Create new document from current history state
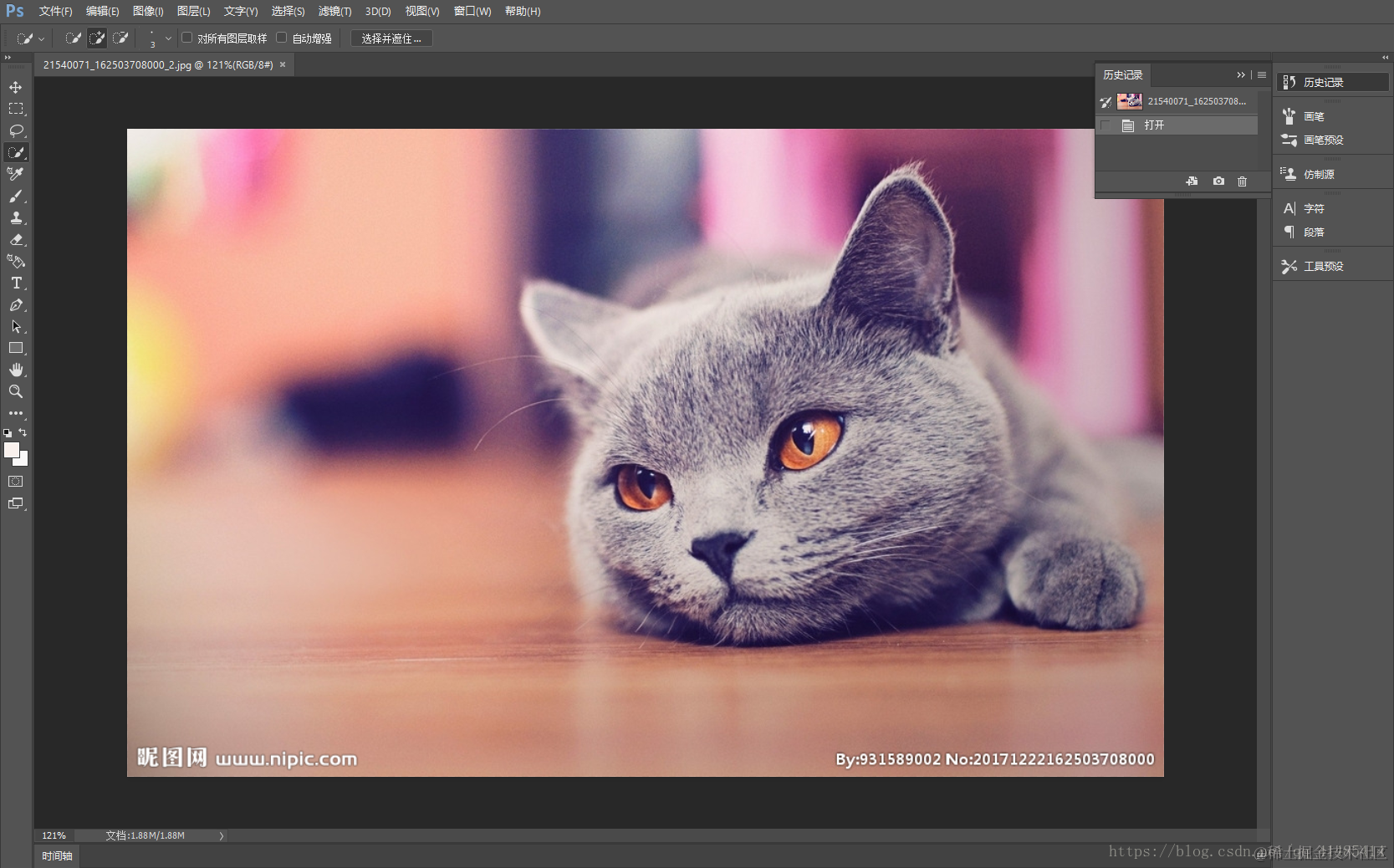The image size is (1394, 868). [x=1192, y=181]
